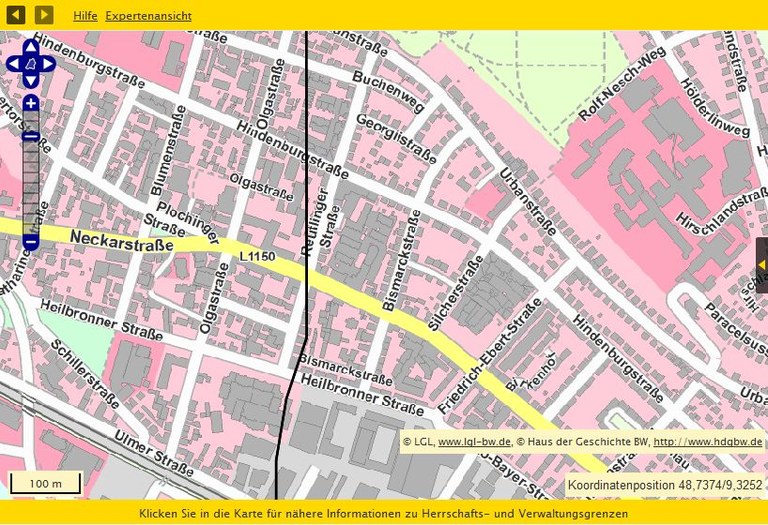
Task: Zoom in with the plus button
Action: pyautogui.click(x=31, y=104)
